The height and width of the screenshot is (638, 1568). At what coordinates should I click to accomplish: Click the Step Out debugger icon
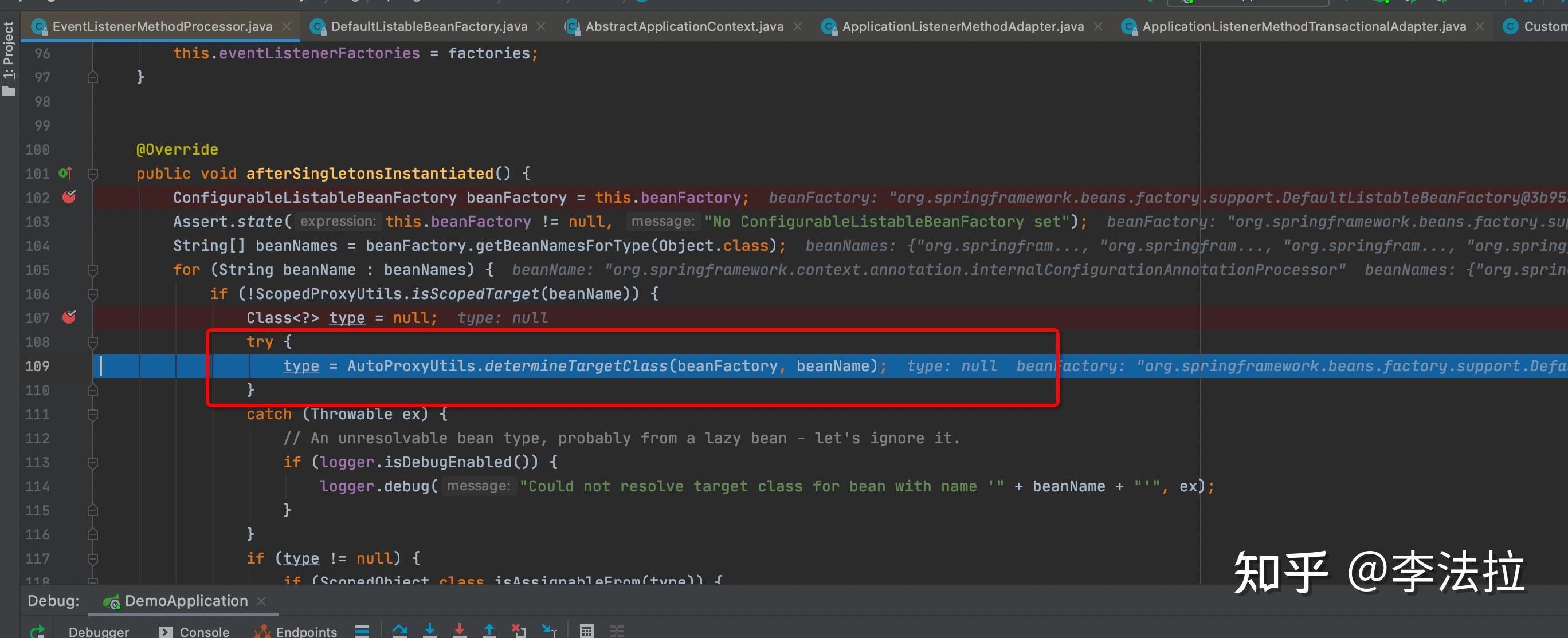pos(489,630)
